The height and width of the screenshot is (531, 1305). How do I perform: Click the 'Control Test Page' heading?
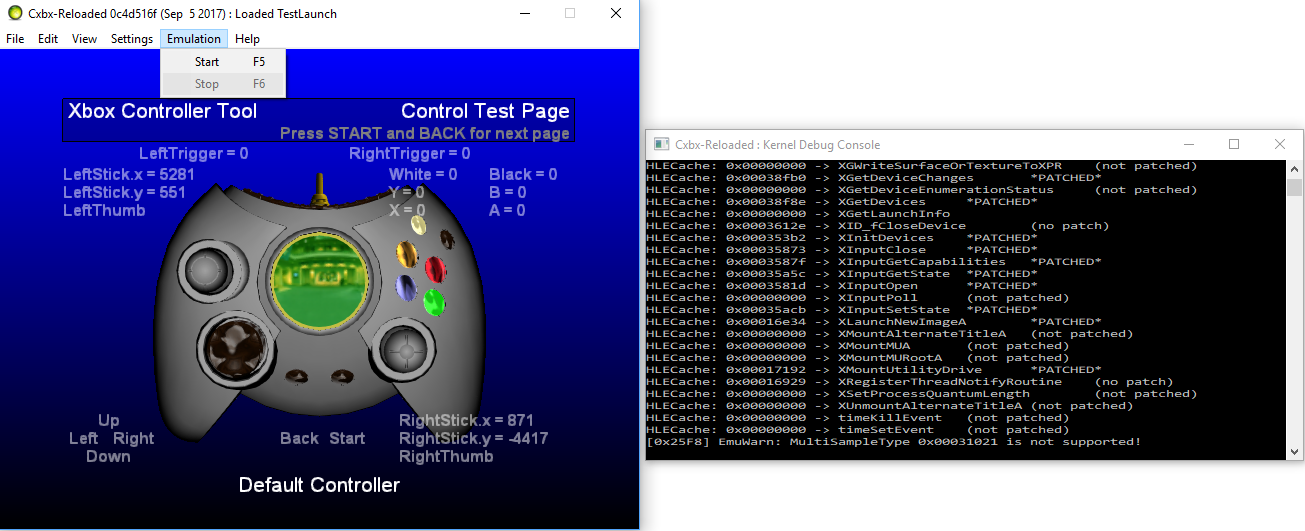485,111
